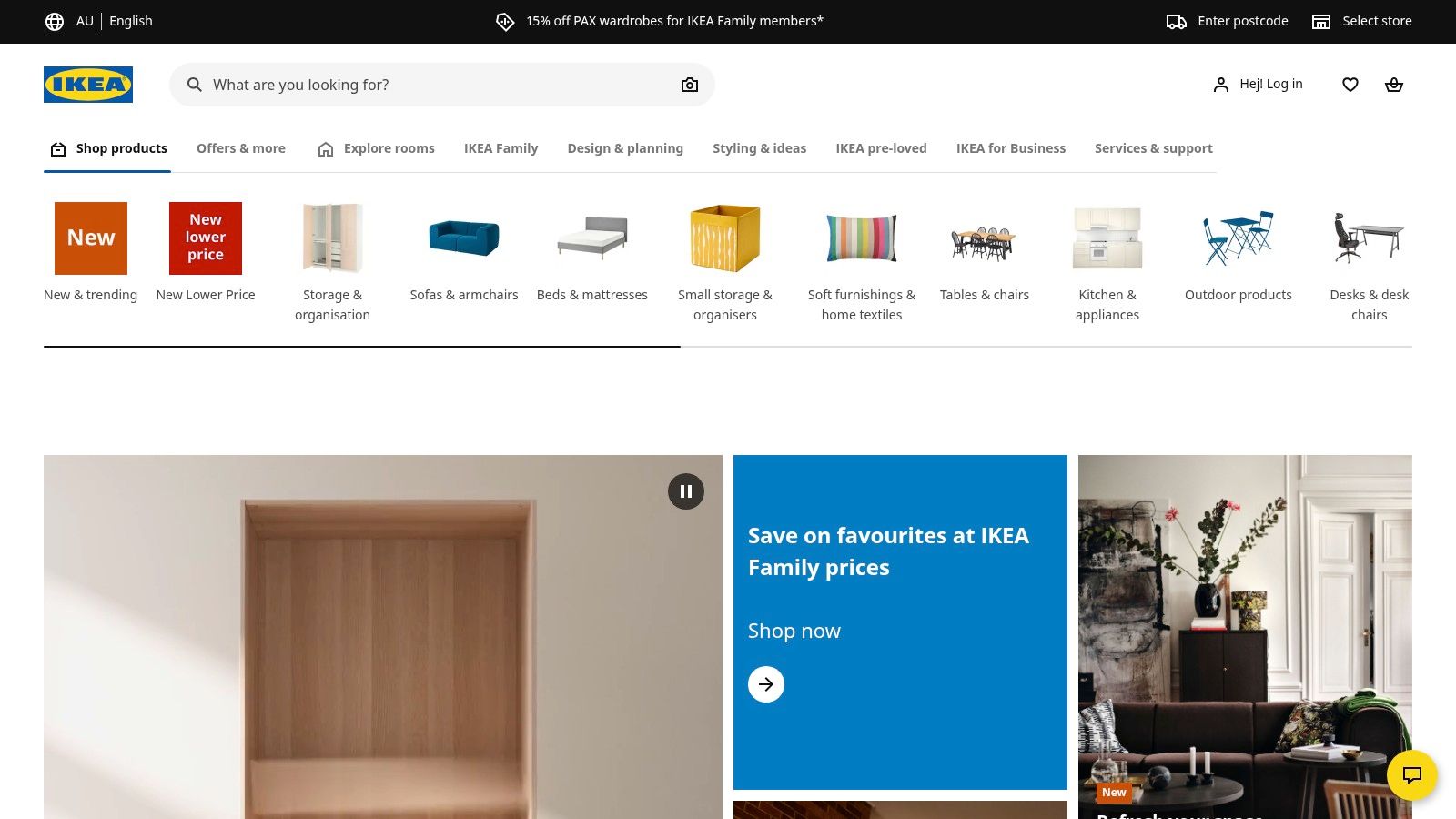Open Save on favourites at IKEA Family prices
The width and height of the screenshot is (1456, 819).
tap(888, 551)
